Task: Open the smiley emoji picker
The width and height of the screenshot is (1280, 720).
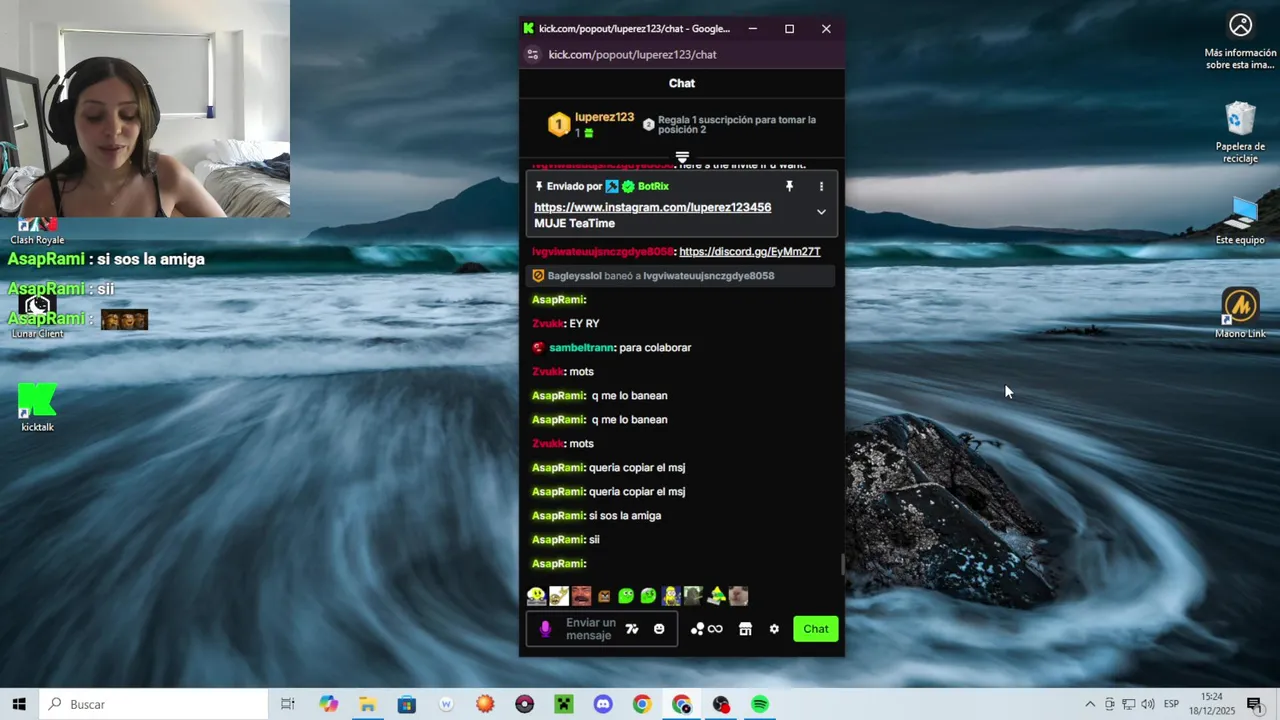Action: (659, 629)
